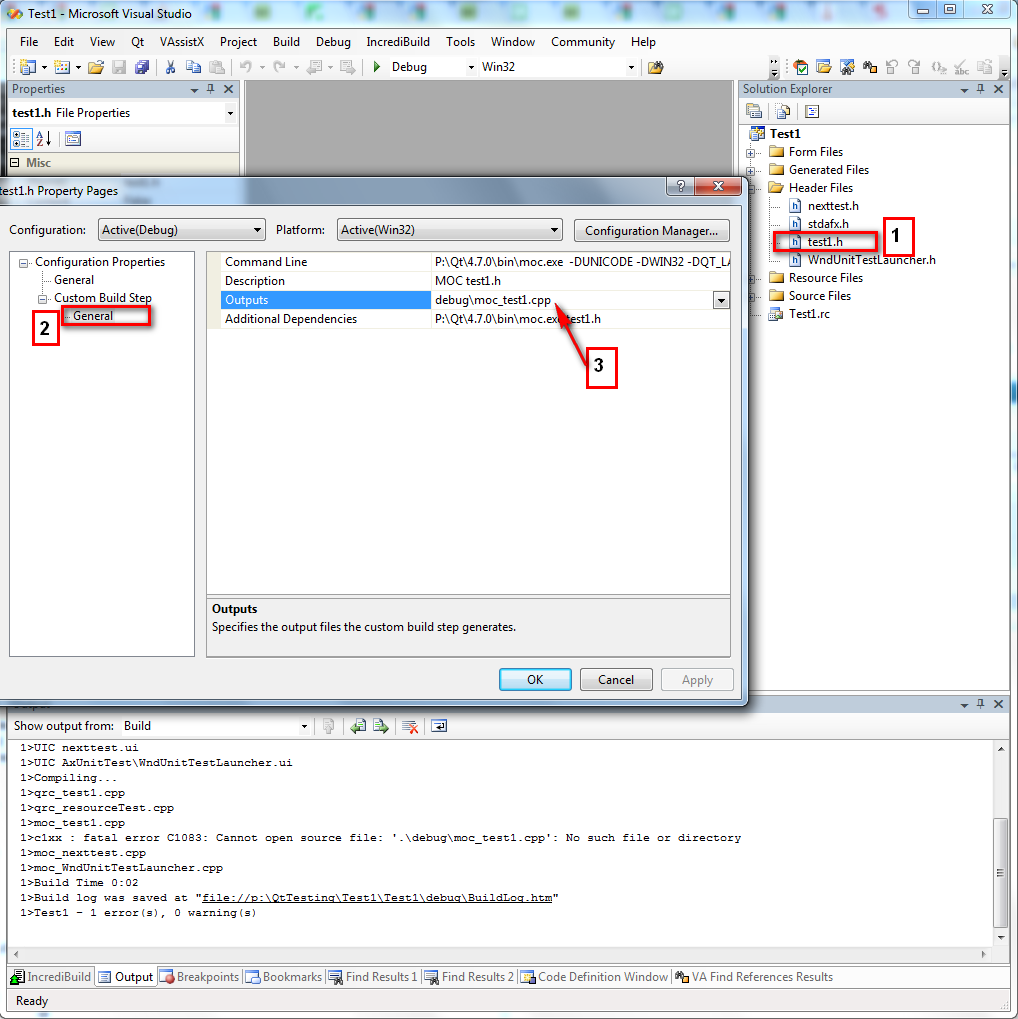This screenshot has height=1019, width=1018.
Task: Click the Configuration Manager button
Action: [x=651, y=230]
